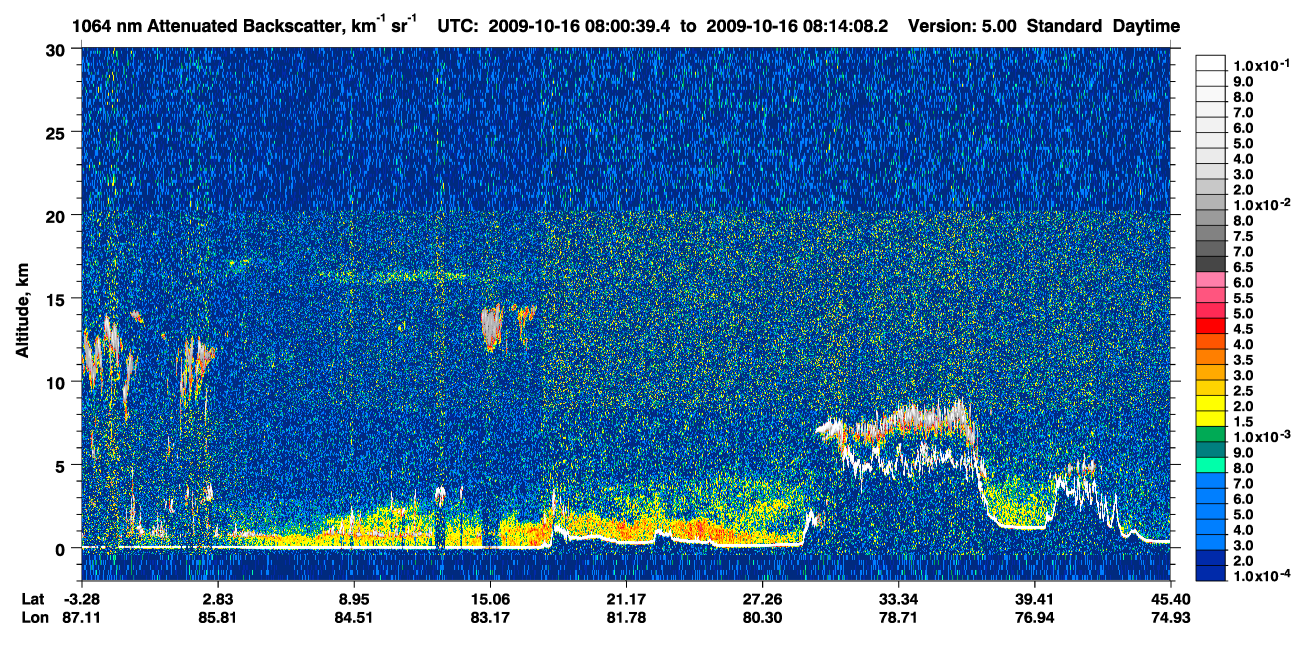Screen dimensions: 1300x667
Task: Click longitude value '74.93'
Action: tap(1170, 617)
